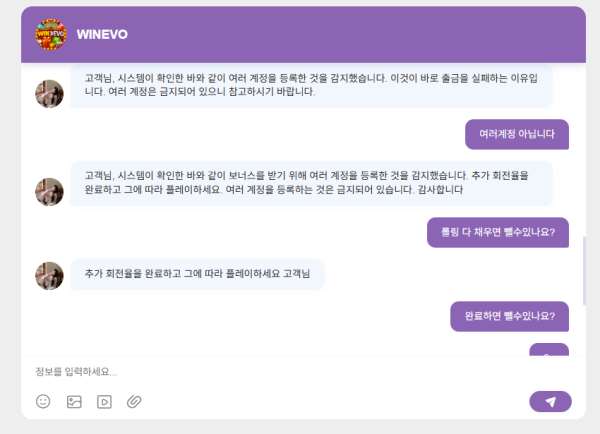Click the partially visible purple bubble at bottom
Image resolution: width=600 pixels, height=434 pixels.
click(x=548, y=350)
